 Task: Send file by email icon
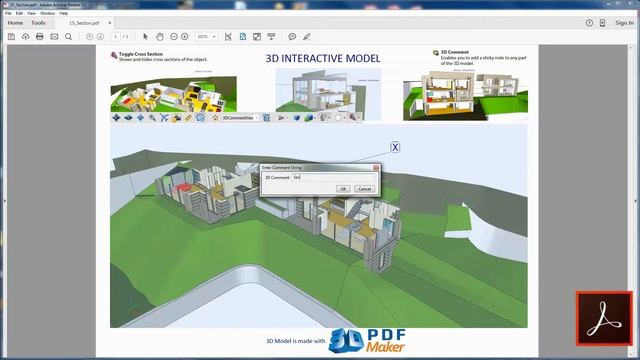(x=54, y=36)
